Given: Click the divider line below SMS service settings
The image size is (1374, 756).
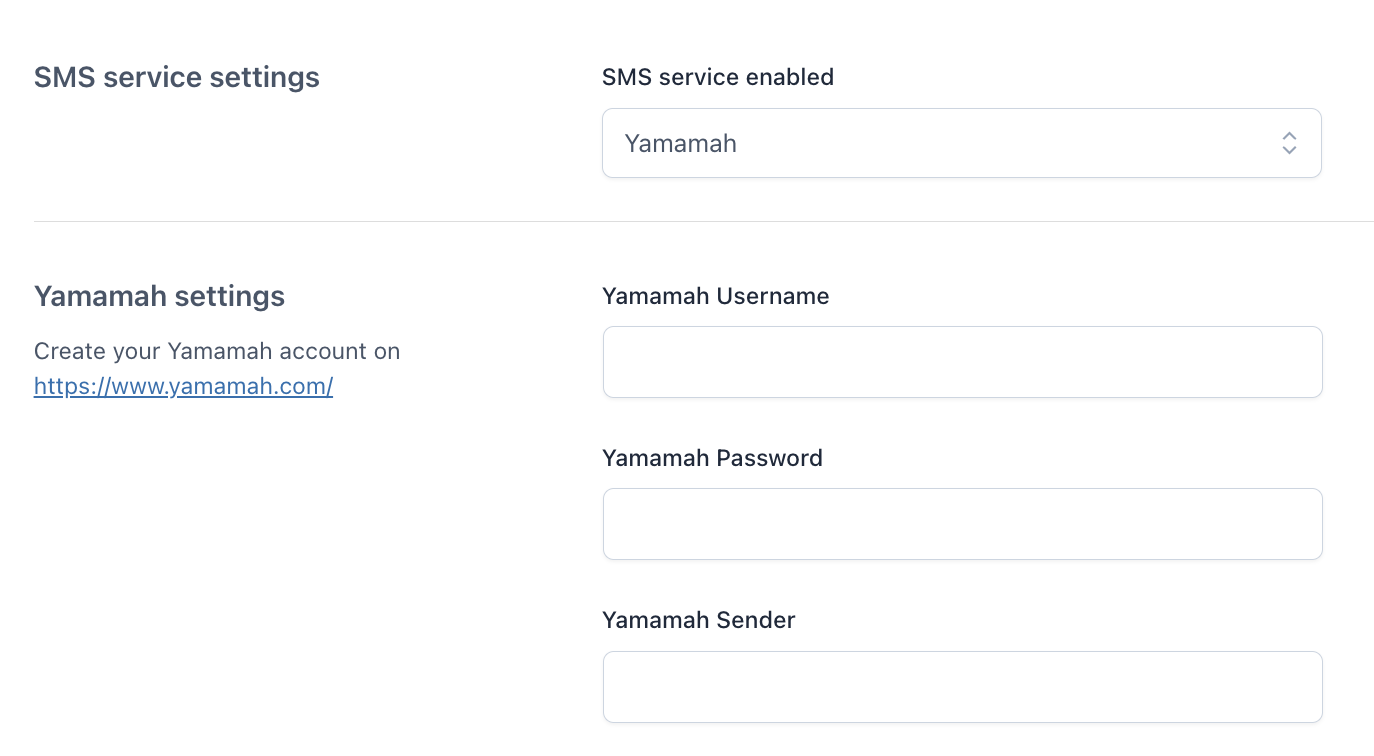Looking at the screenshot, I should 700,221.
